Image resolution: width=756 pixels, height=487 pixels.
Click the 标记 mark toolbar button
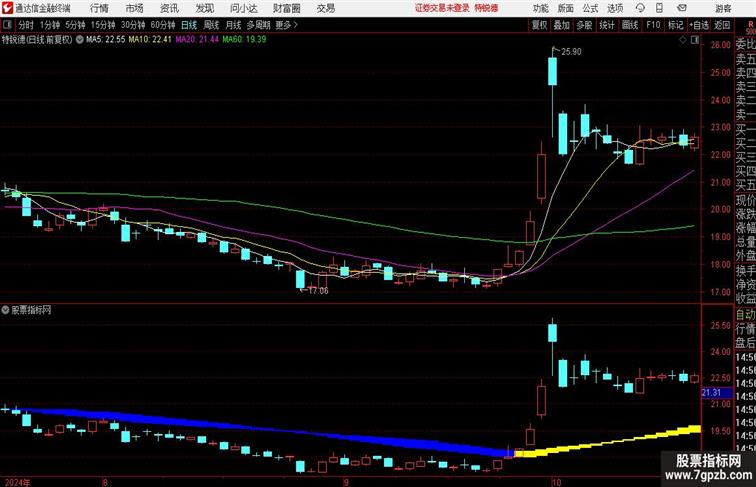tap(675, 25)
